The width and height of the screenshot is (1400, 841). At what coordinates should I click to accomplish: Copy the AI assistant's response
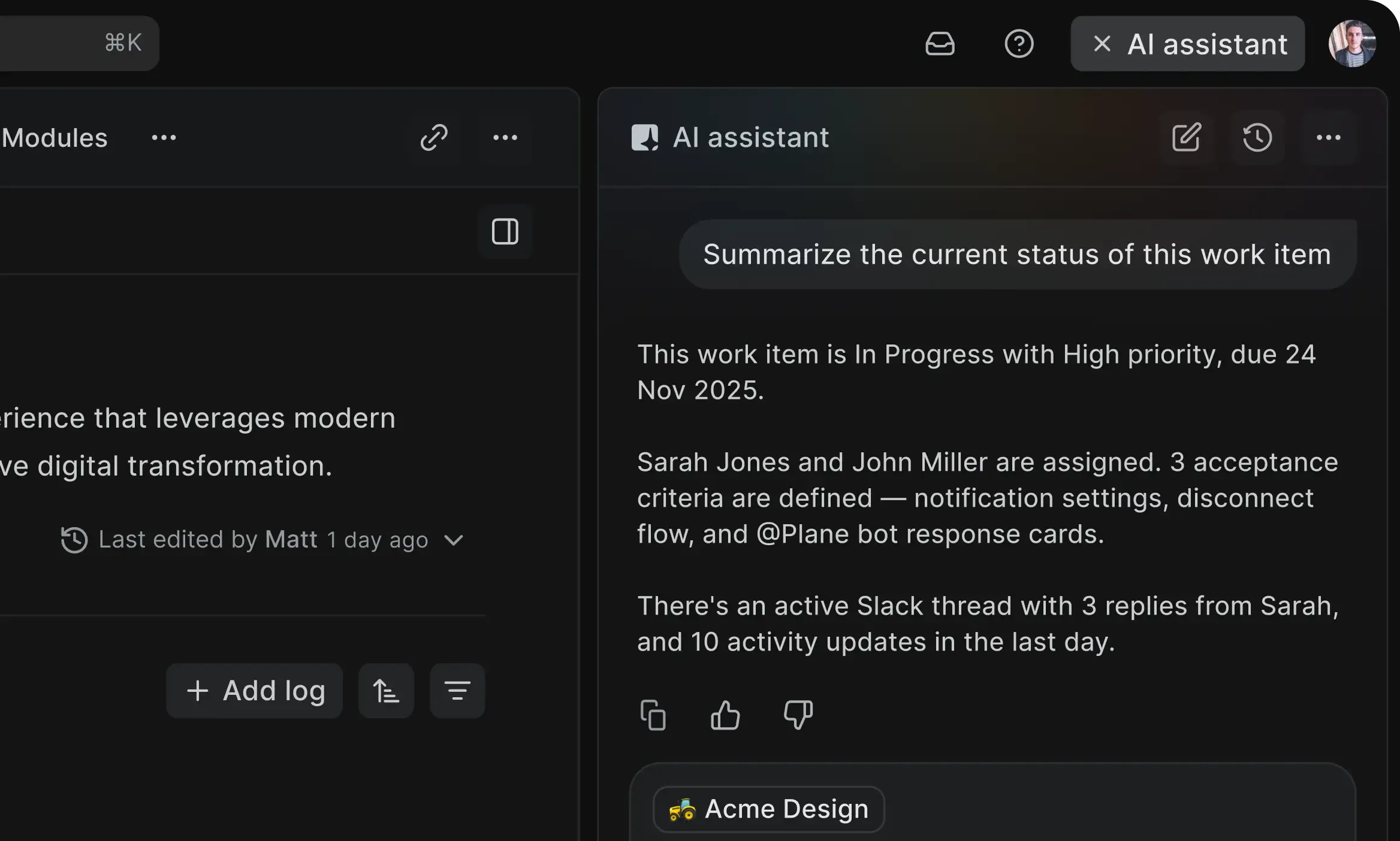pos(653,715)
